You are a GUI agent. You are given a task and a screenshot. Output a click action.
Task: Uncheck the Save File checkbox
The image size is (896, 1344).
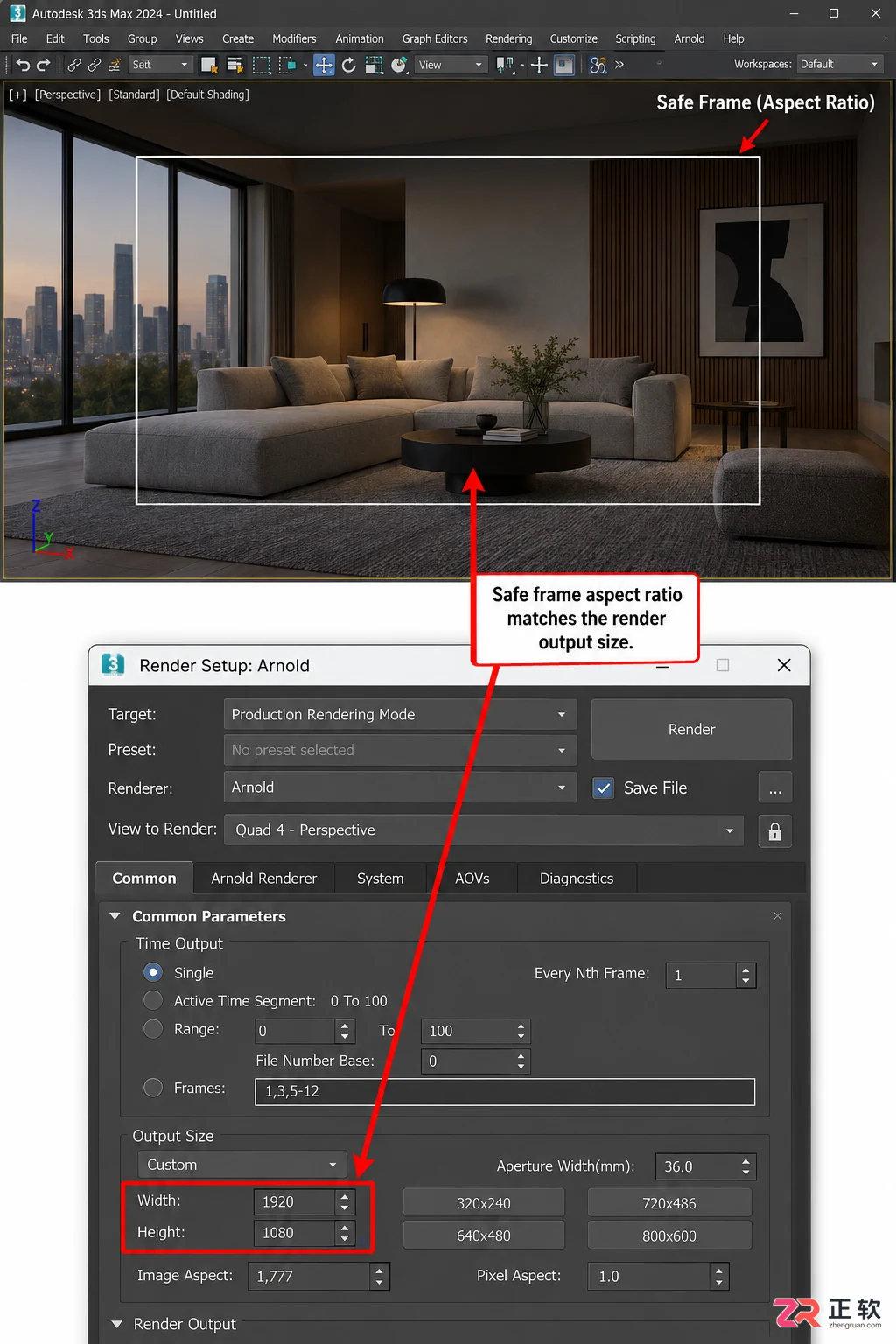pos(604,787)
